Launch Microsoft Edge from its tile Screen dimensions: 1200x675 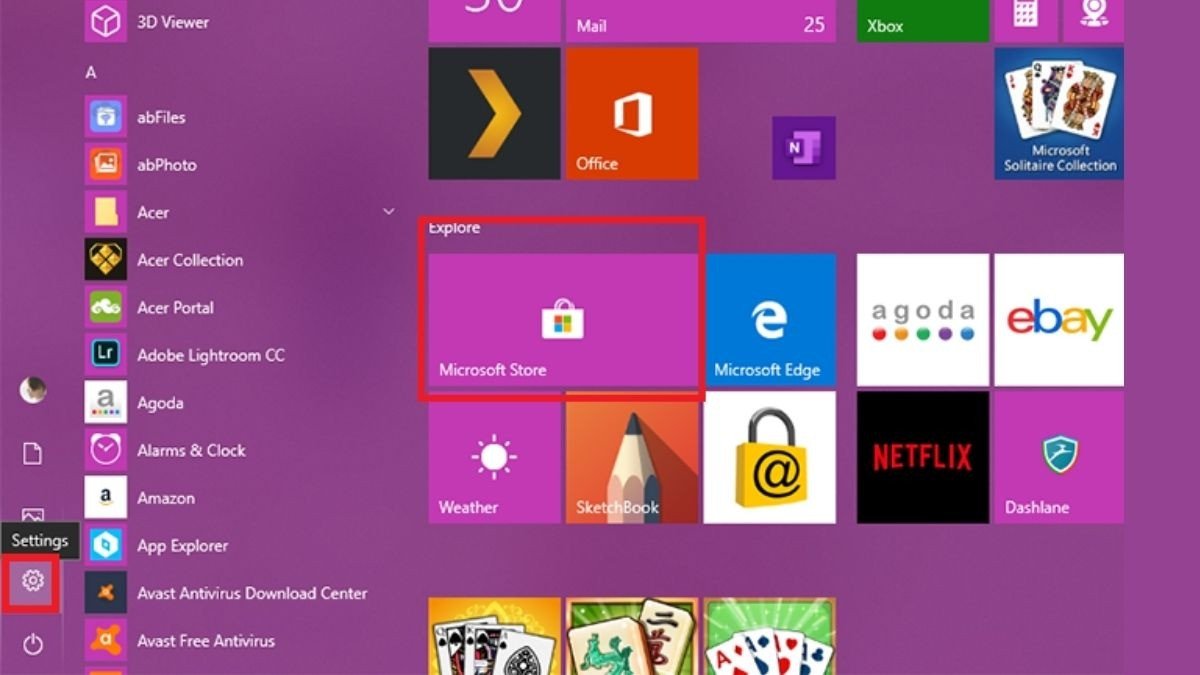point(770,320)
